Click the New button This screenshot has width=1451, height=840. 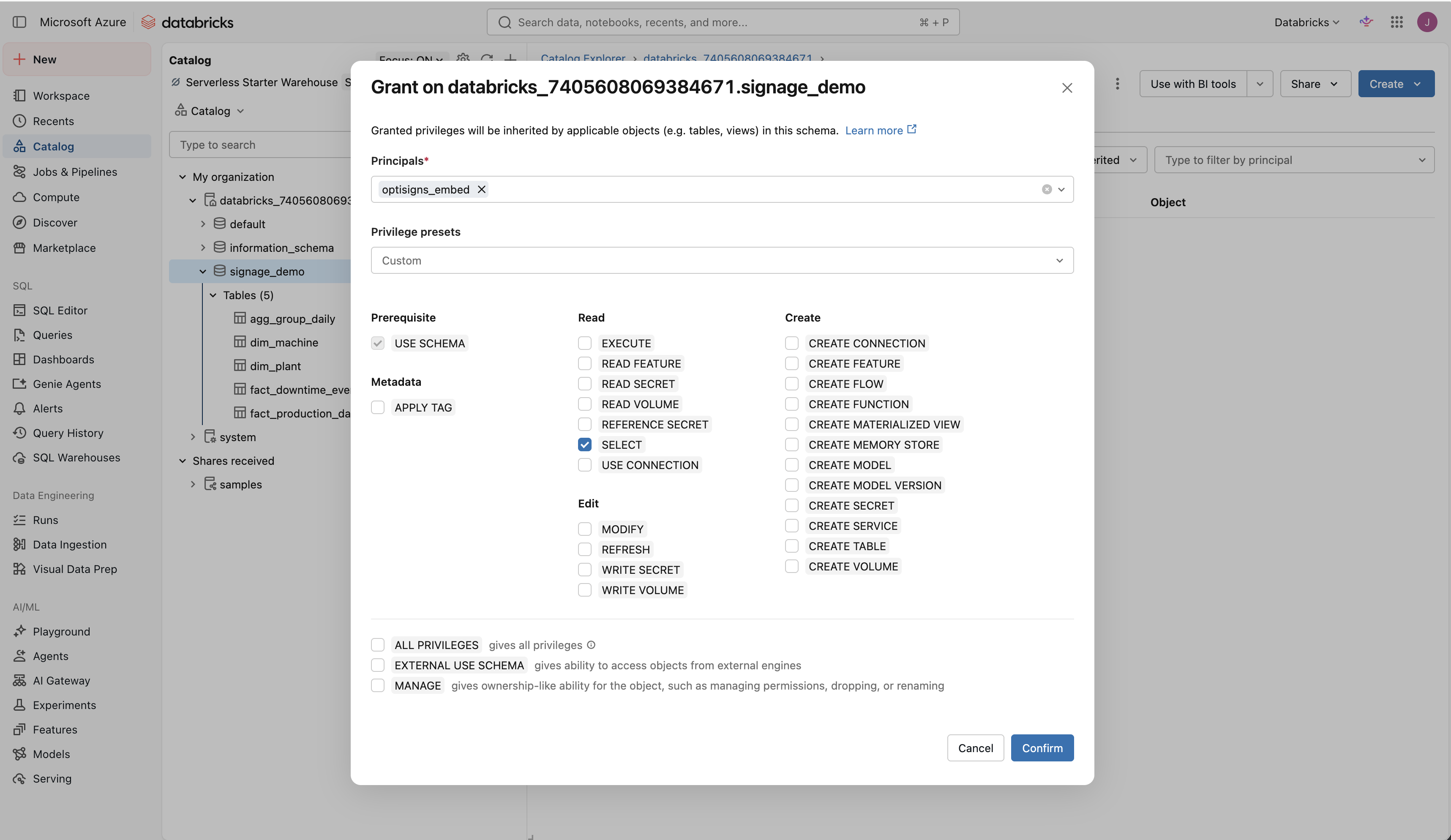pos(77,59)
